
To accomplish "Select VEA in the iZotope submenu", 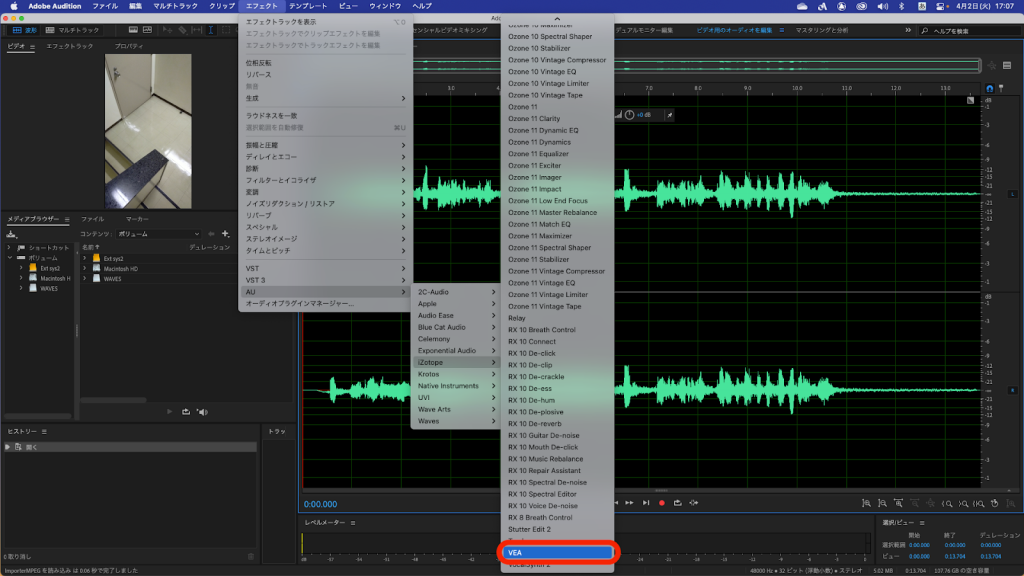I will pos(557,553).
